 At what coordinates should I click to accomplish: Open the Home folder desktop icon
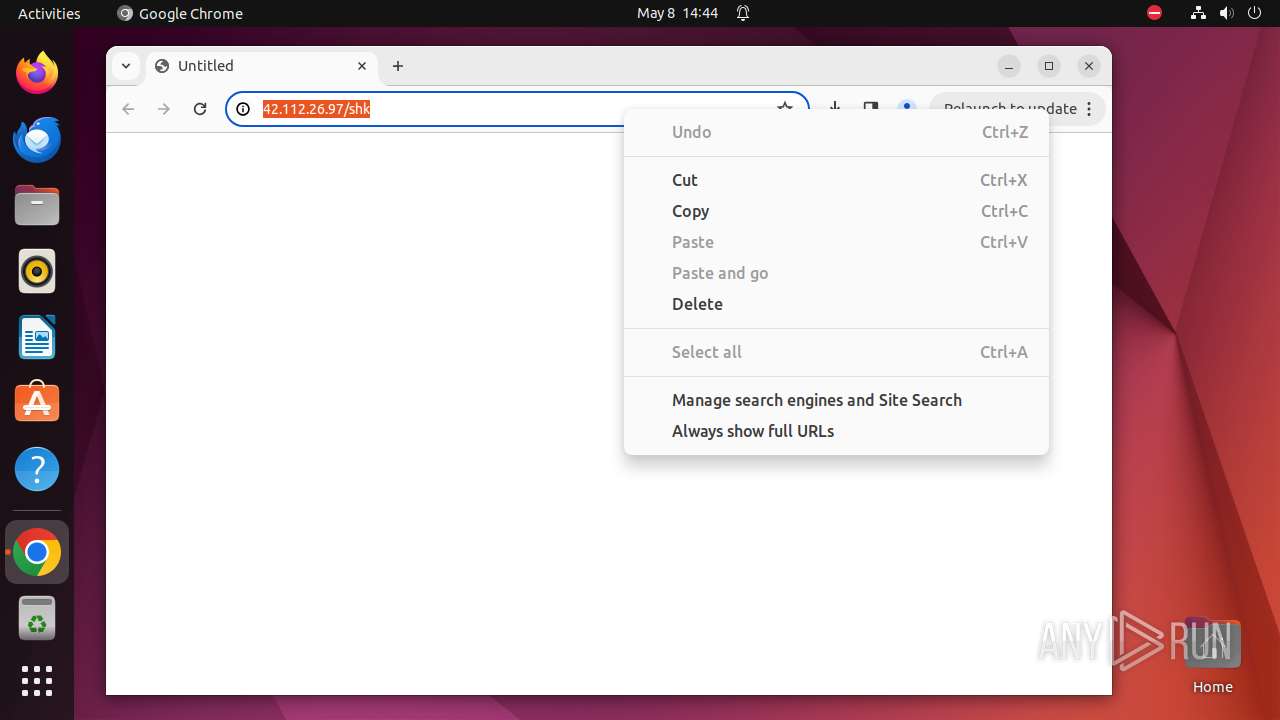1212,656
